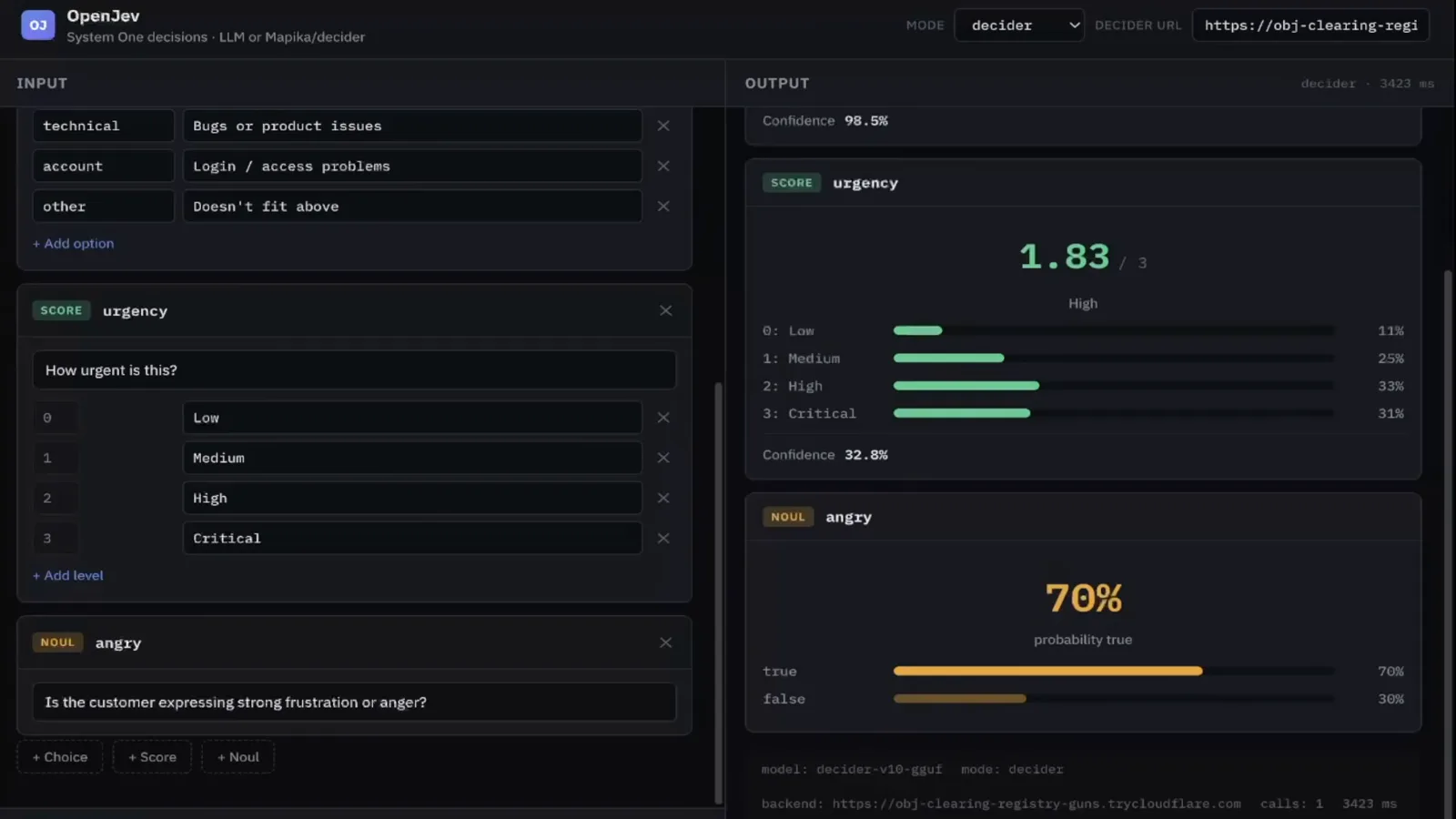
Task: Delete the angry noul card
Action: point(666,643)
